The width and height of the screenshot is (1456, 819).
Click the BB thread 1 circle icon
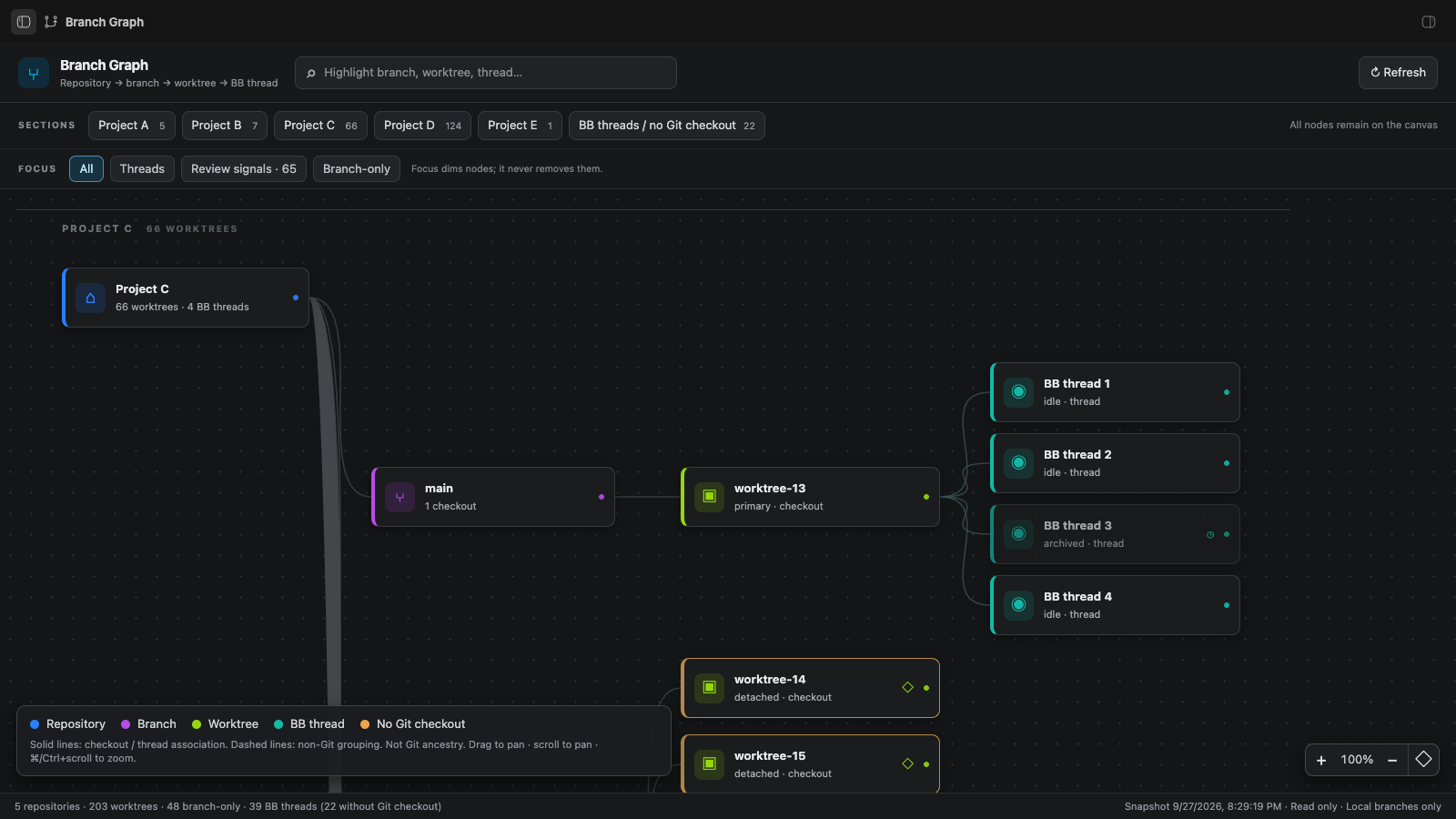[x=1018, y=392]
